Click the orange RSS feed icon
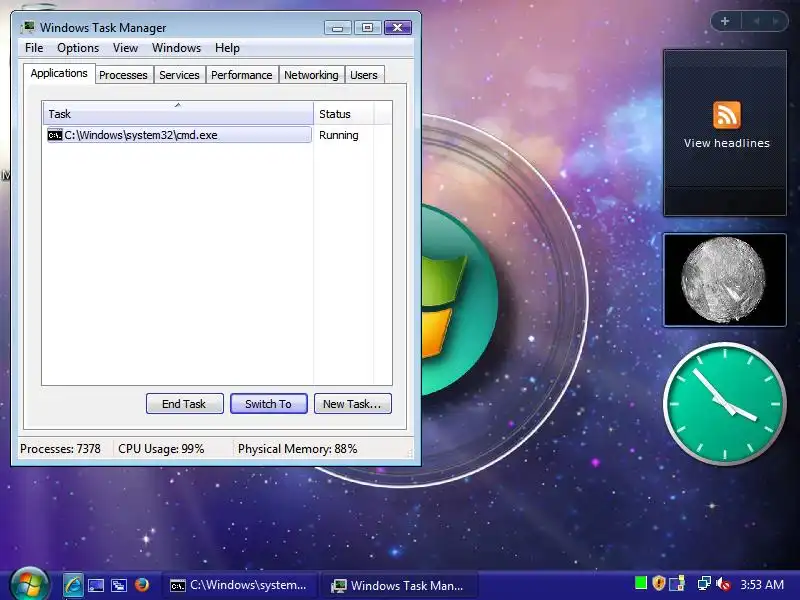This screenshot has width=800, height=600. (x=727, y=115)
